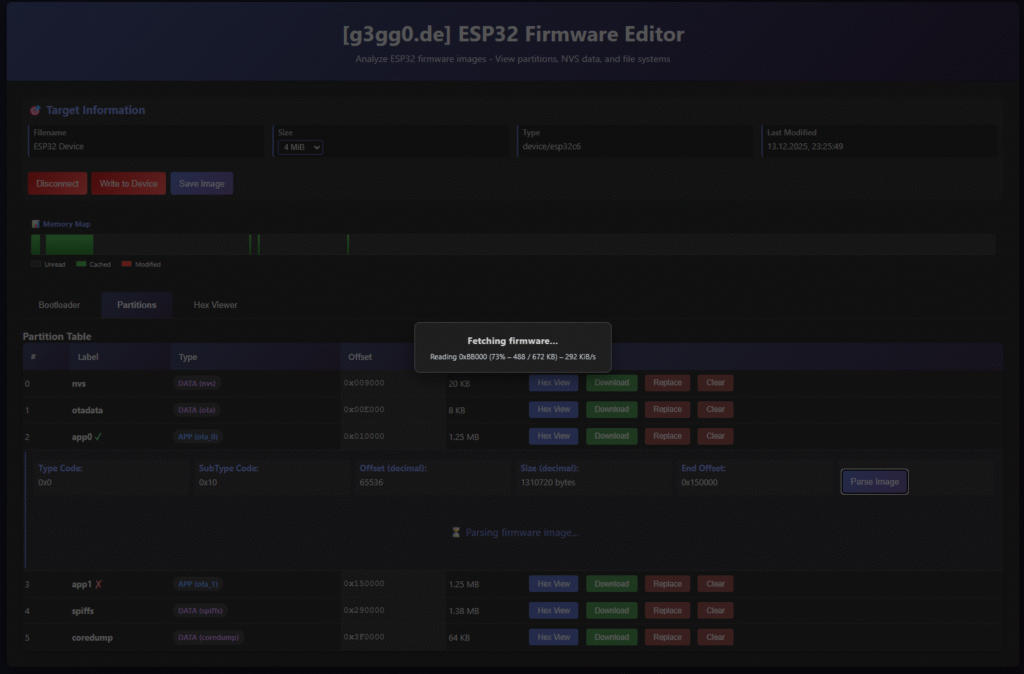Replace the app1 partition
Image resolution: width=1024 pixels, height=674 pixels.
coord(667,584)
